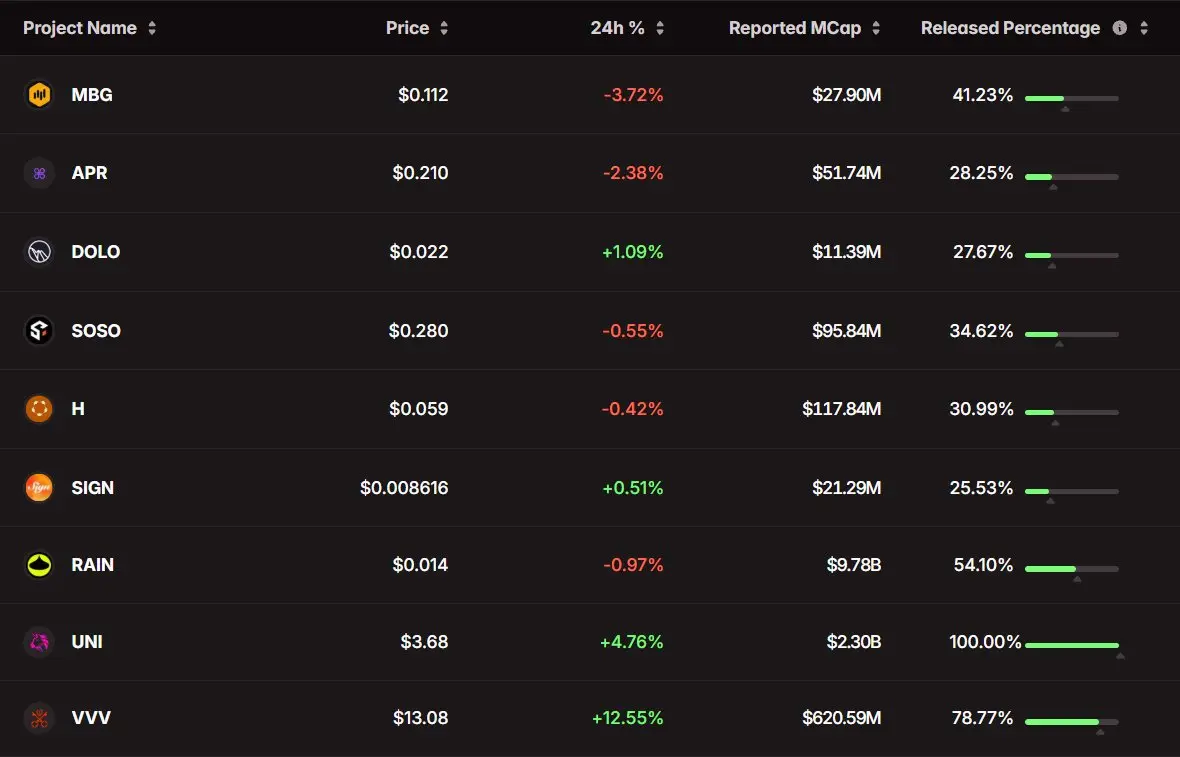Open Released Percentage info tooltip icon
Image resolution: width=1180 pixels, height=757 pixels.
pos(1120,28)
